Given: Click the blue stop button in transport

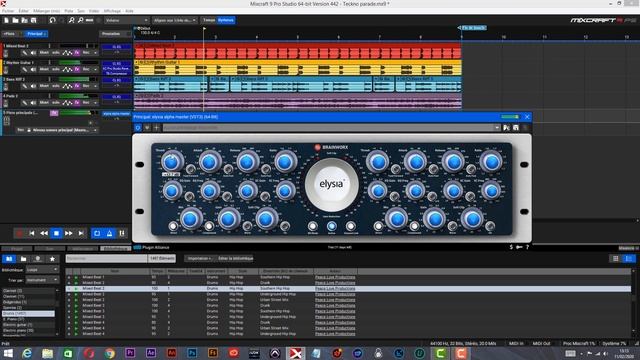Looking at the screenshot, I should [x=56, y=233].
